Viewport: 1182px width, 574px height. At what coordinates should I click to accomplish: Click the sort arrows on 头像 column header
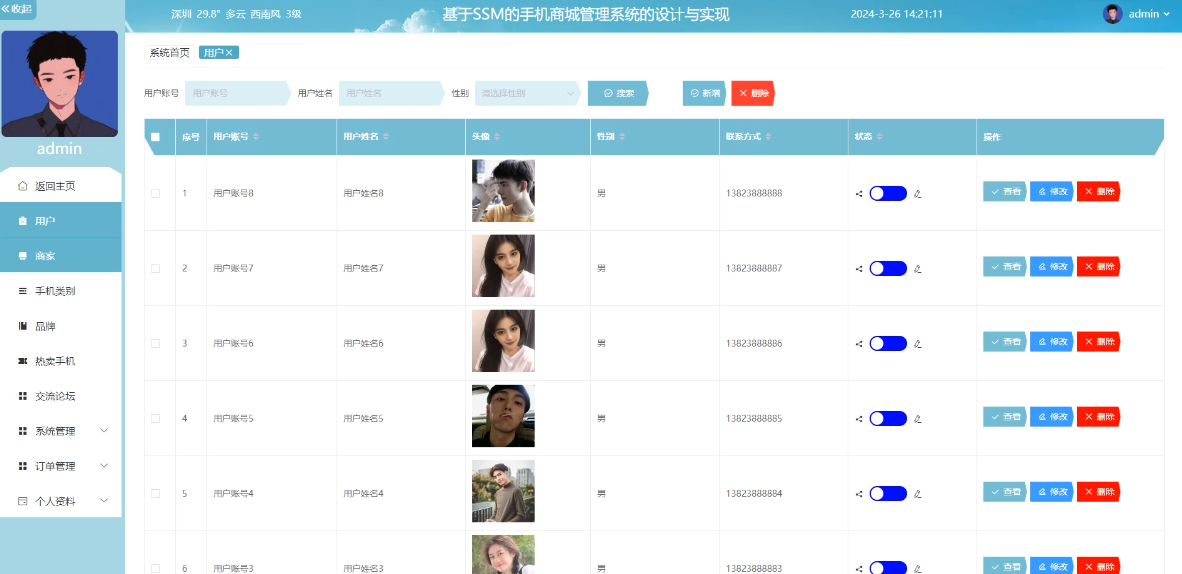[x=497, y=137]
